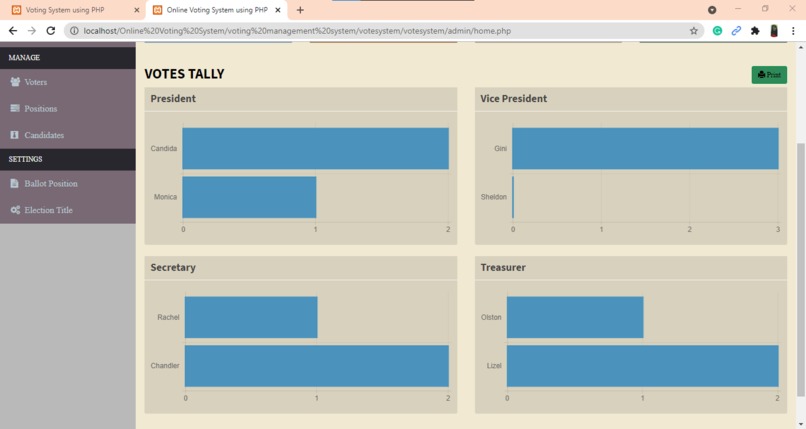Click the Ballot Position document icon

(14, 183)
